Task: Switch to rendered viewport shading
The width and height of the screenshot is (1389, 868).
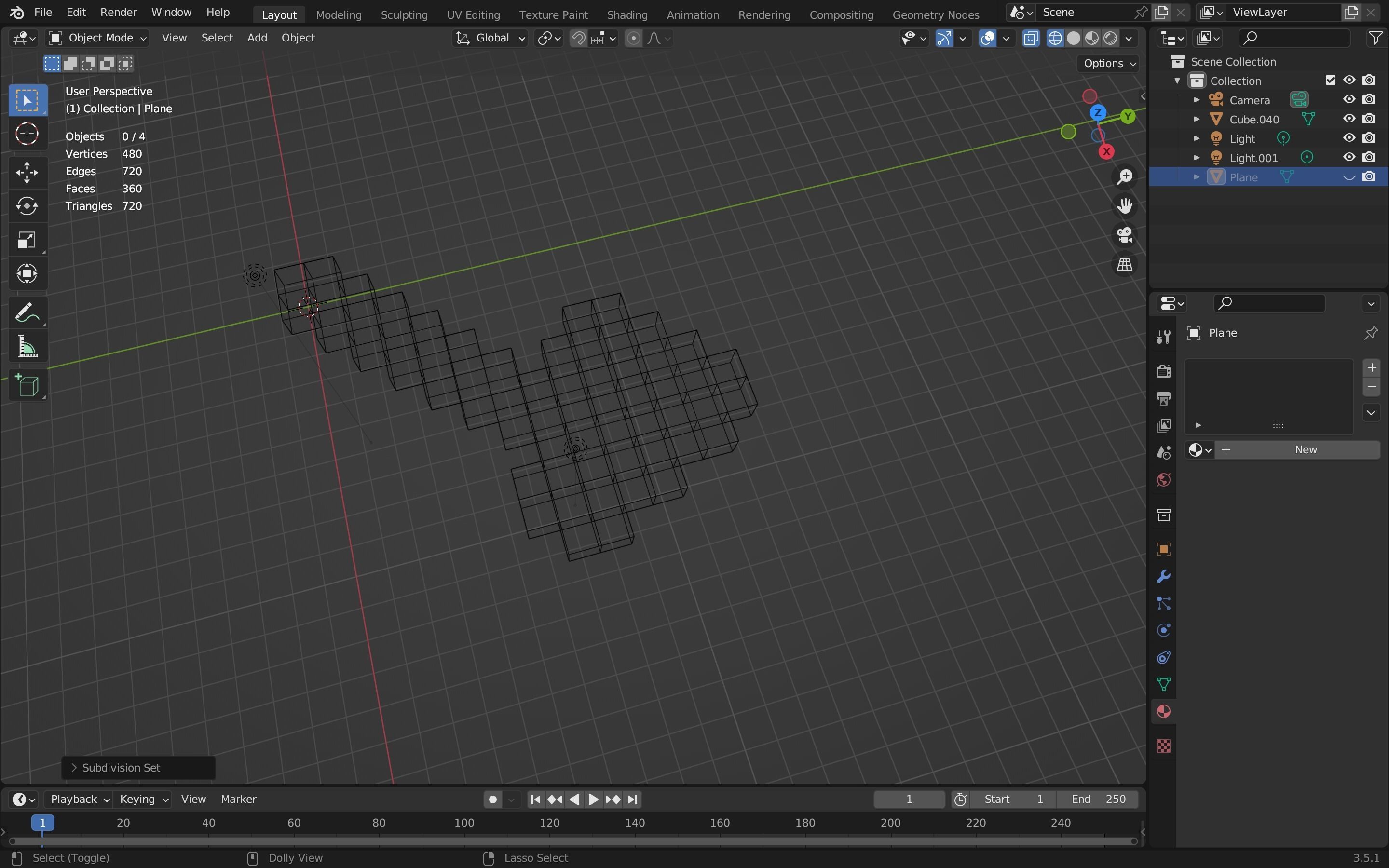Action: click(1111, 39)
